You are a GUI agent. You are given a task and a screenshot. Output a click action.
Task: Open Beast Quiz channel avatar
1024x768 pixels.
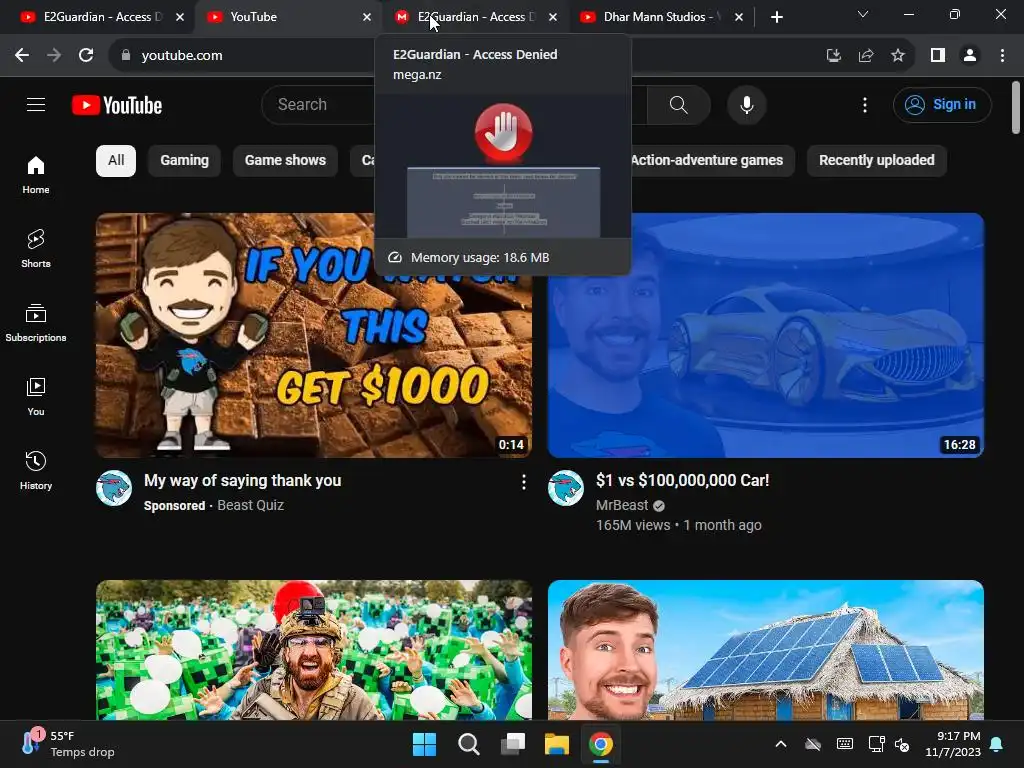pos(114,488)
